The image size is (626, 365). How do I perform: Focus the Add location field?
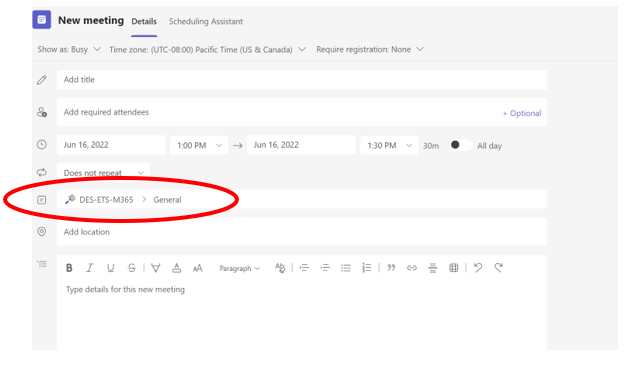click(302, 232)
